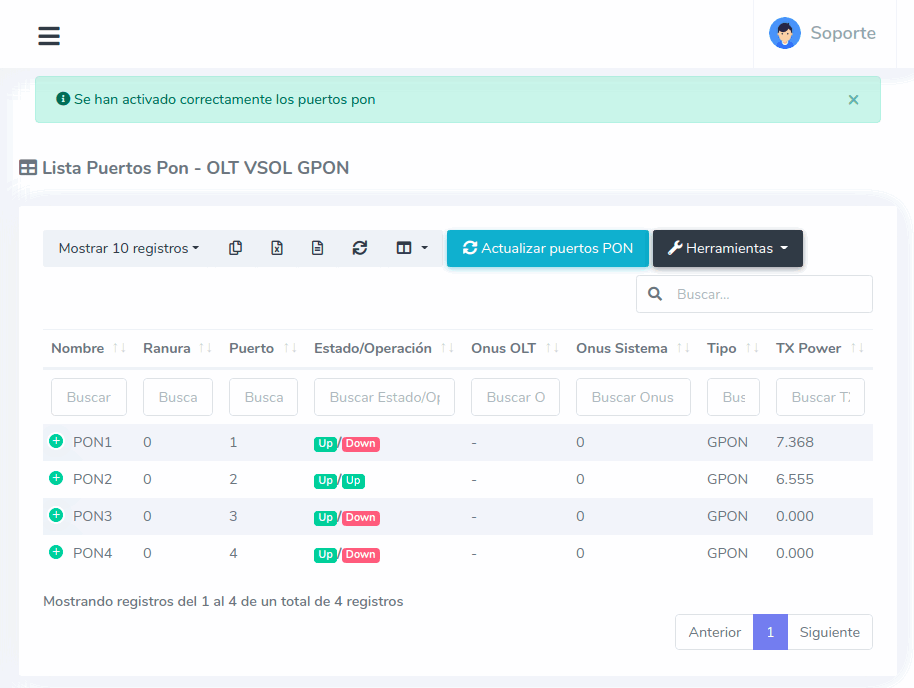Click Anterior pagination button

point(714,632)
